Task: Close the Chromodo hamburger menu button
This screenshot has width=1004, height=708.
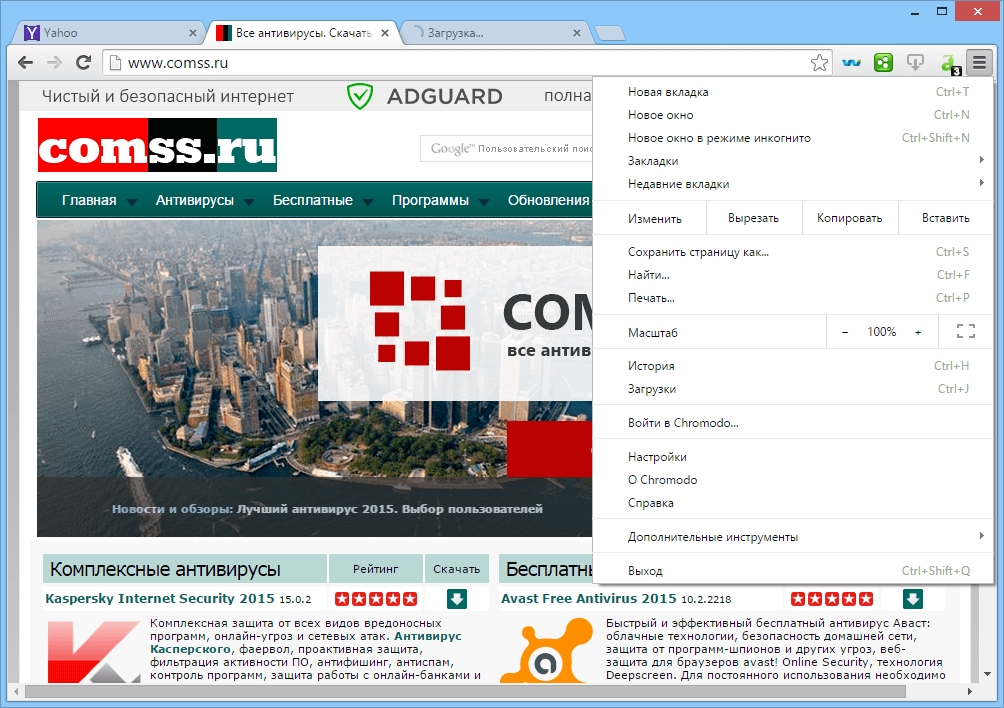Action: pyautogui.click(x=979, y=63)
